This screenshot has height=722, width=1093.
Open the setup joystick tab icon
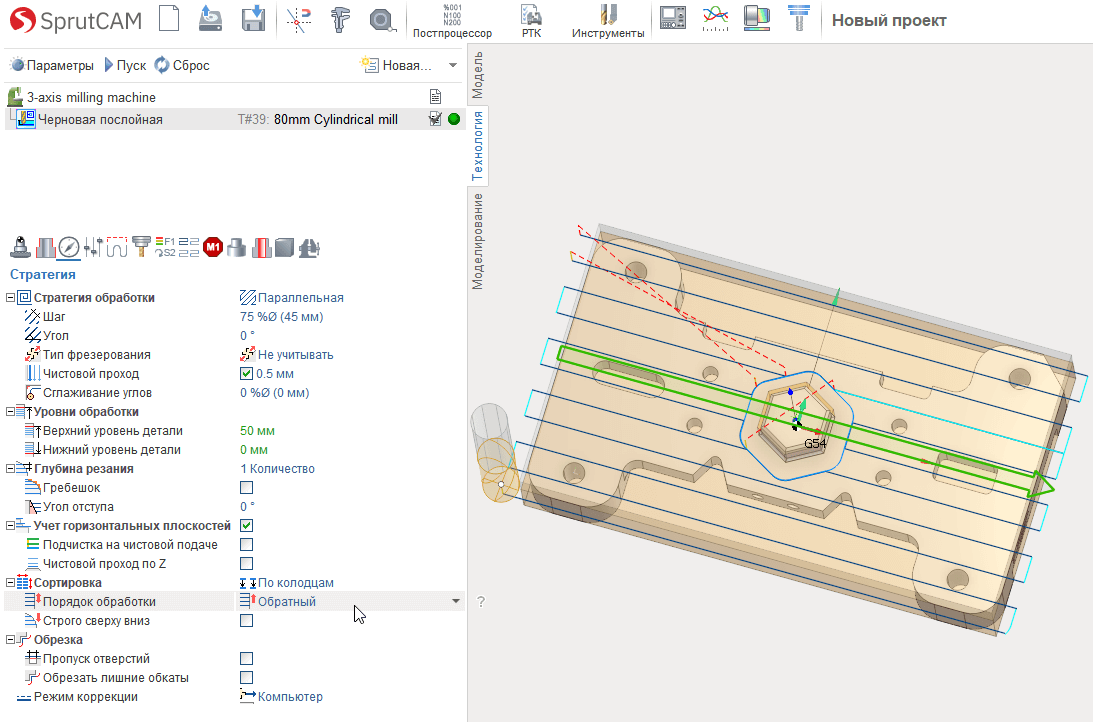coord(21,247)
